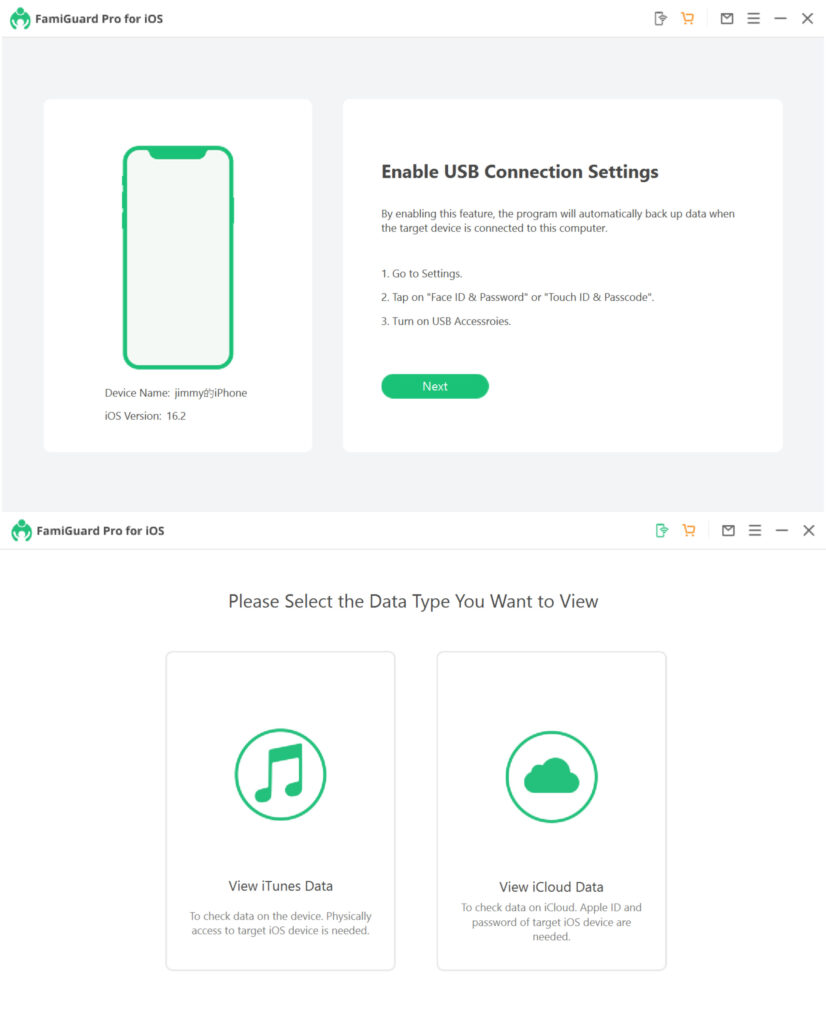This screenshot has height=1024, width=826.
Task: Click FamiGuard logo in lower window
Action: point(22,530)
